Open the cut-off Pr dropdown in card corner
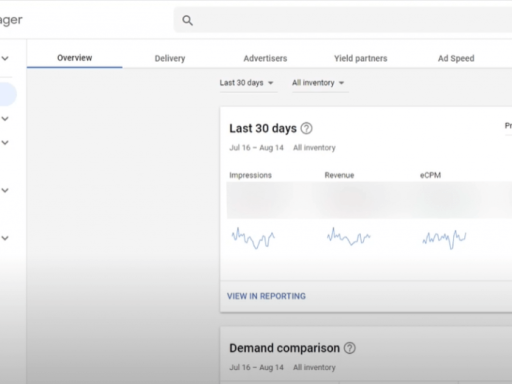This screenshot has width=512, height=384. [x=508, y=126]
